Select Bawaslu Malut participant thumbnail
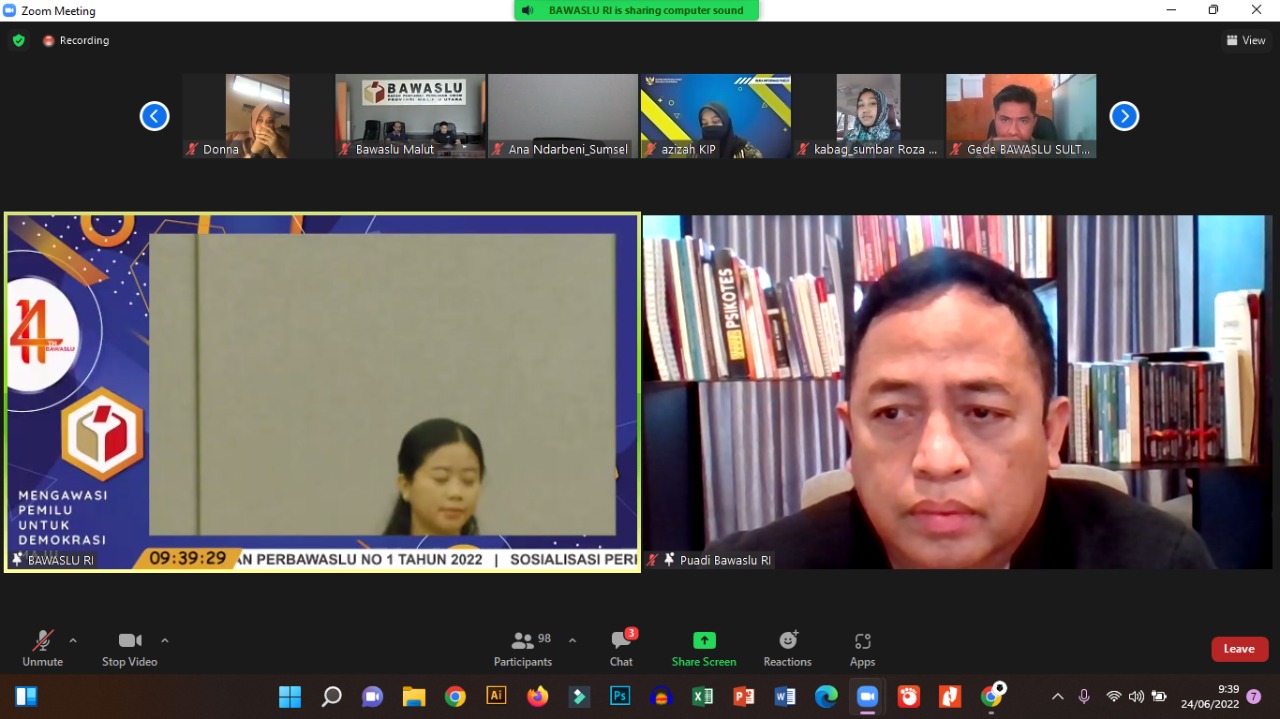The image size is (1280, 719). [410, 116]
